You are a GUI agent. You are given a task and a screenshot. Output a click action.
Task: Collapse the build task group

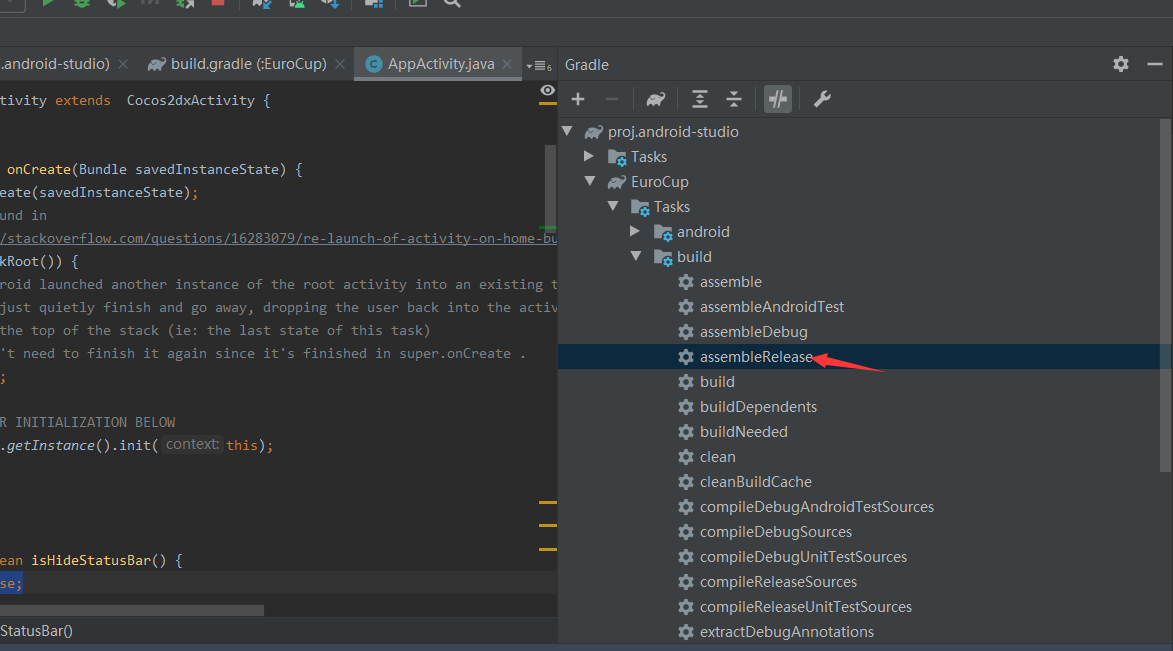pos(636,257)
